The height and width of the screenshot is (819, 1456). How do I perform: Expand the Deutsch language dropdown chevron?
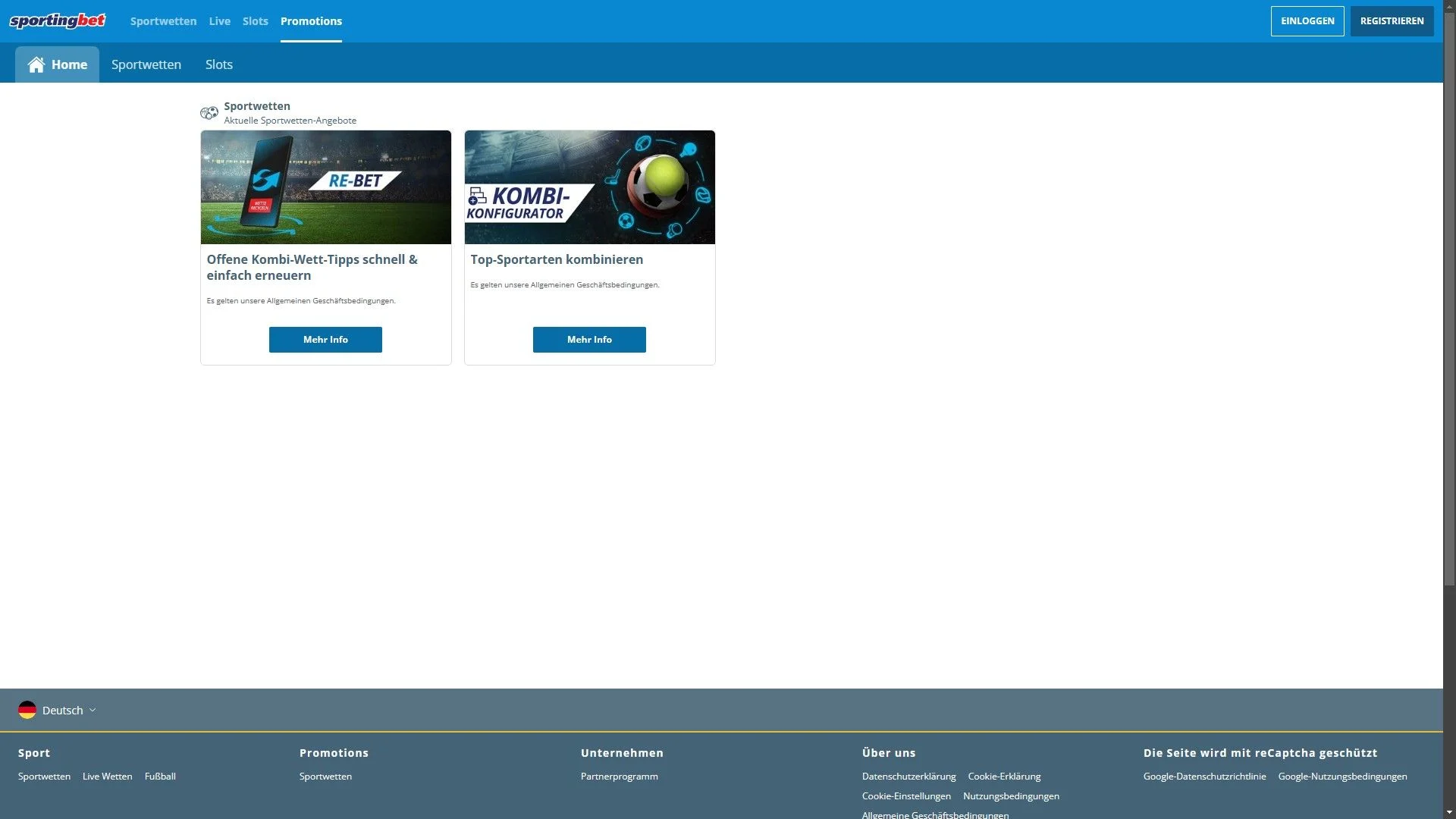coord(93,710)
